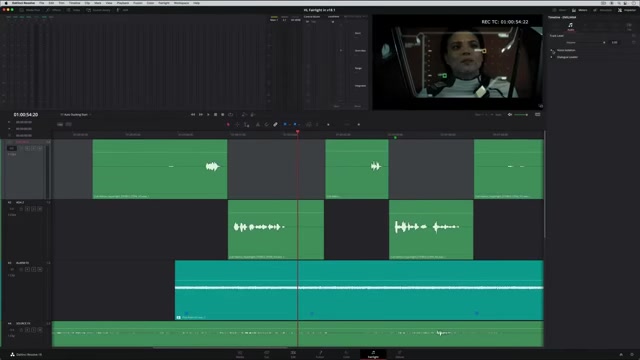Open the Sound Library panel
Image resolution: width=640 pixels, height=360 pixels.
[98, 10]
